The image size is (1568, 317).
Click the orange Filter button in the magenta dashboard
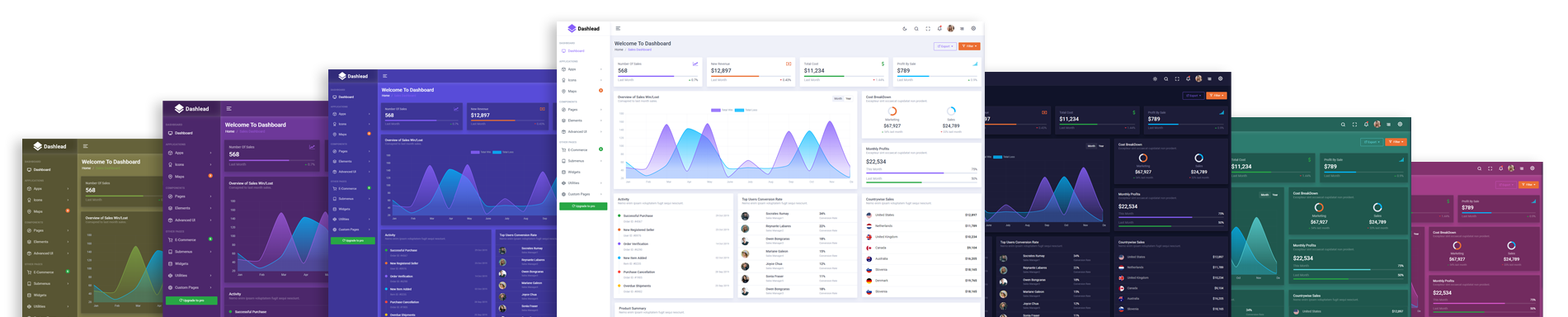pos(1529,185)
